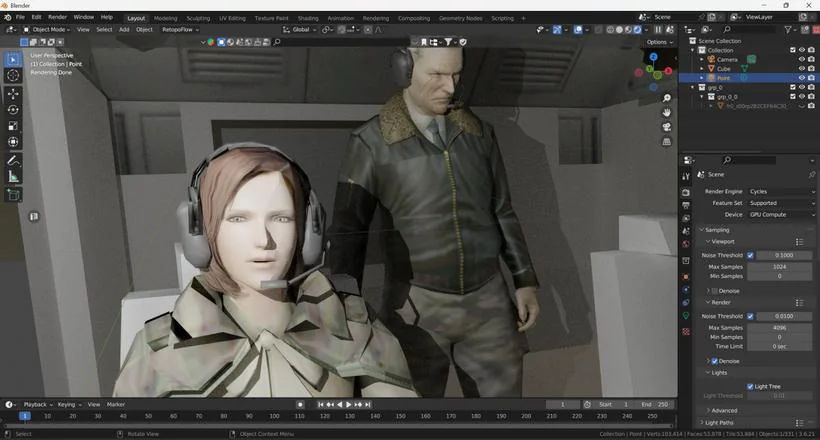
Task: Choose the Move tool
Action: [x=13, y=94]
